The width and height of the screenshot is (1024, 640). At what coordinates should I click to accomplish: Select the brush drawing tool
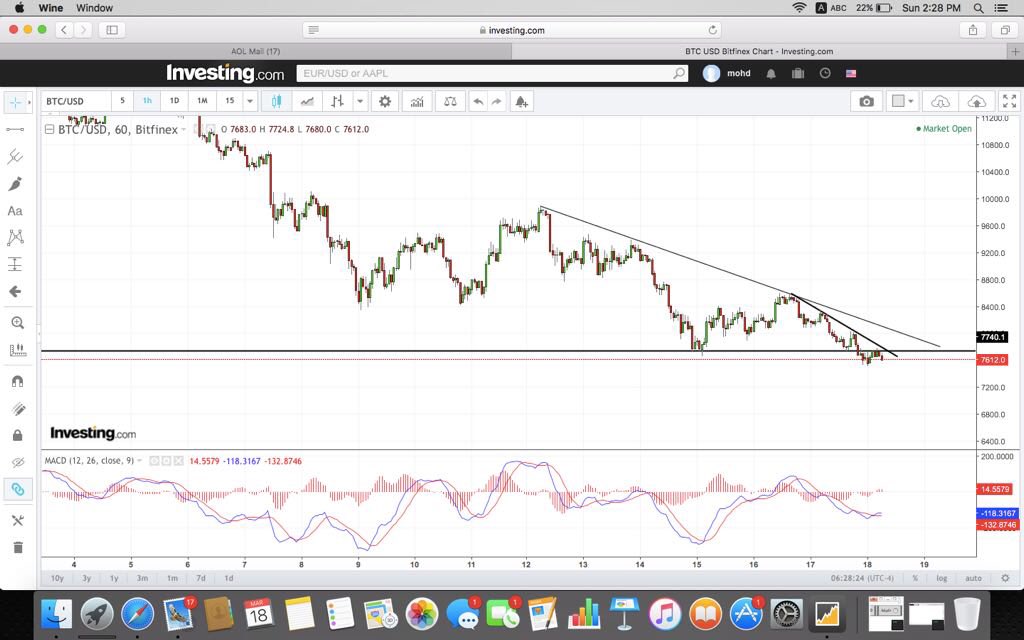coord(15,184)
